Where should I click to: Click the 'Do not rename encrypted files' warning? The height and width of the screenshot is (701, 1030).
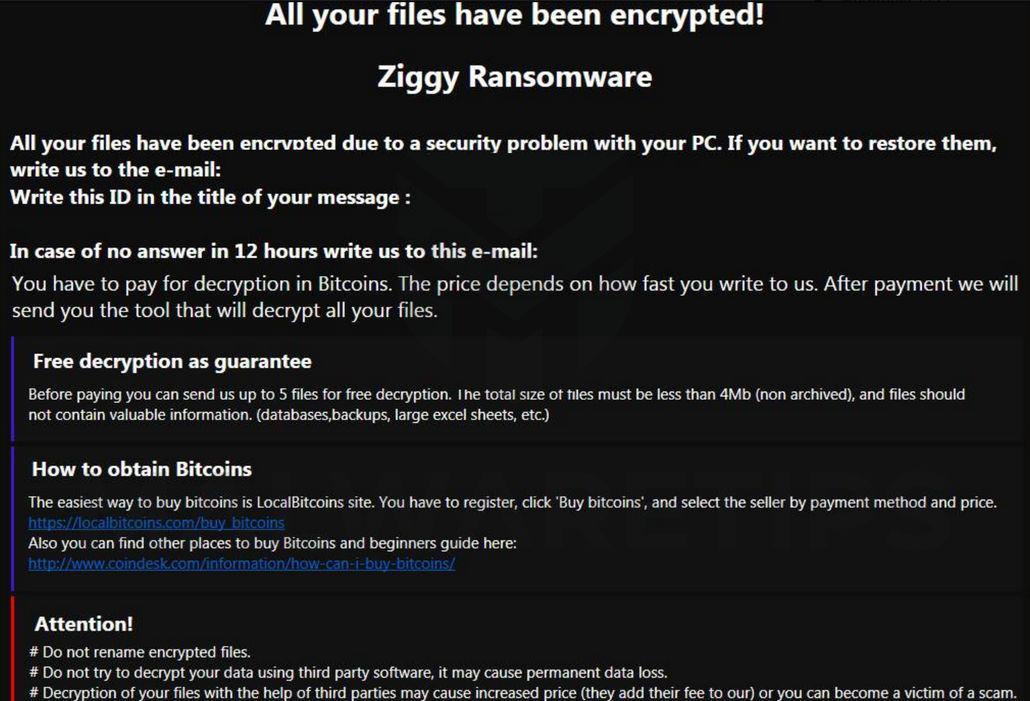(x=140, y=653)
